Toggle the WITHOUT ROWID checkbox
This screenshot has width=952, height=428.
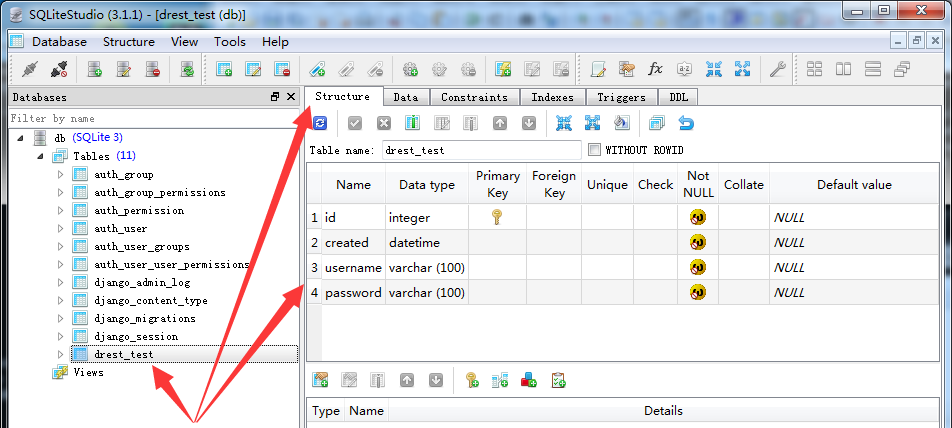(594, 150)
